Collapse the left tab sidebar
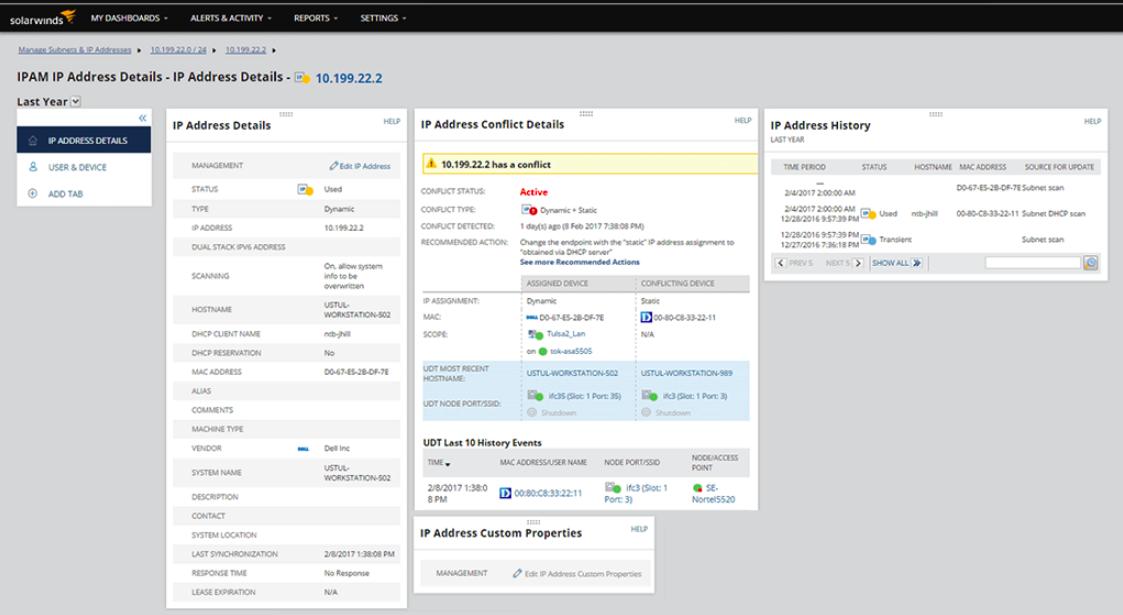 pos(143,118)
